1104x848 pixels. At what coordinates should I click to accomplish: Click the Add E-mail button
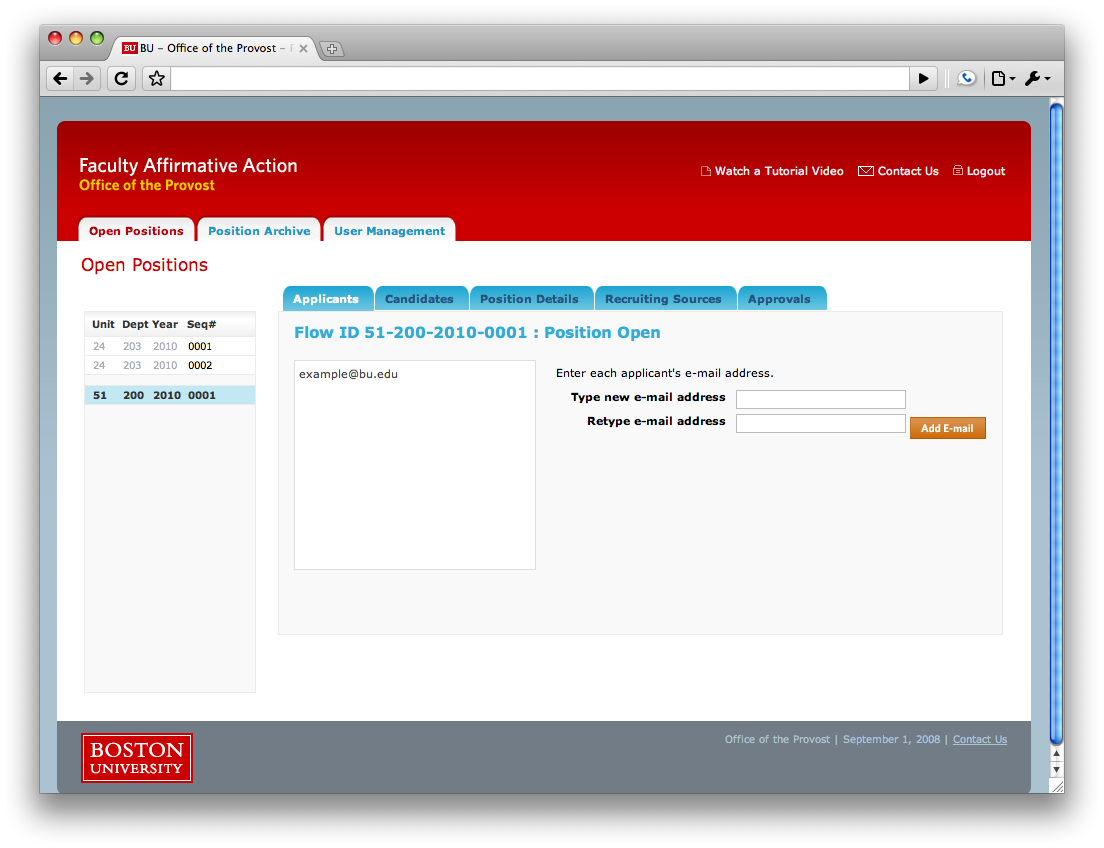point(947,428)
